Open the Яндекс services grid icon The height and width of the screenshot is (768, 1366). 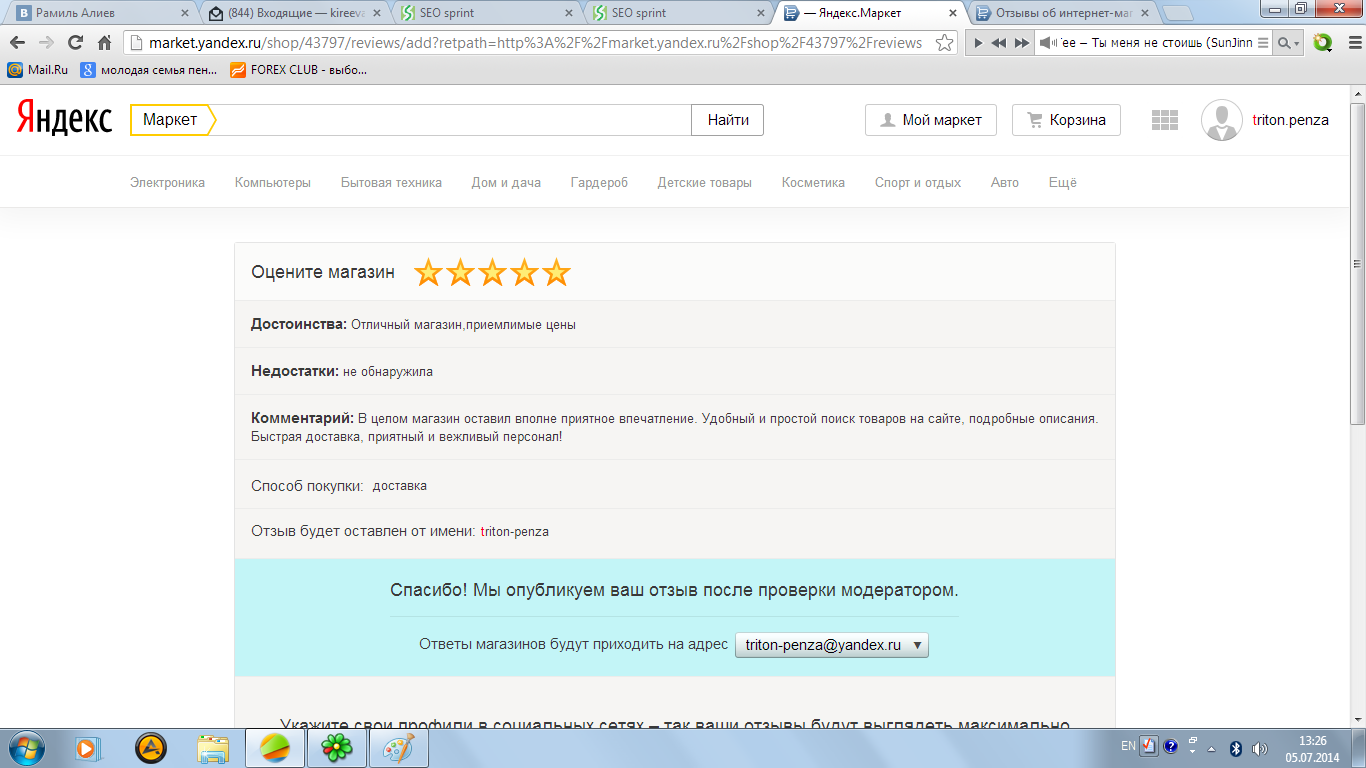click(1165, 120)
